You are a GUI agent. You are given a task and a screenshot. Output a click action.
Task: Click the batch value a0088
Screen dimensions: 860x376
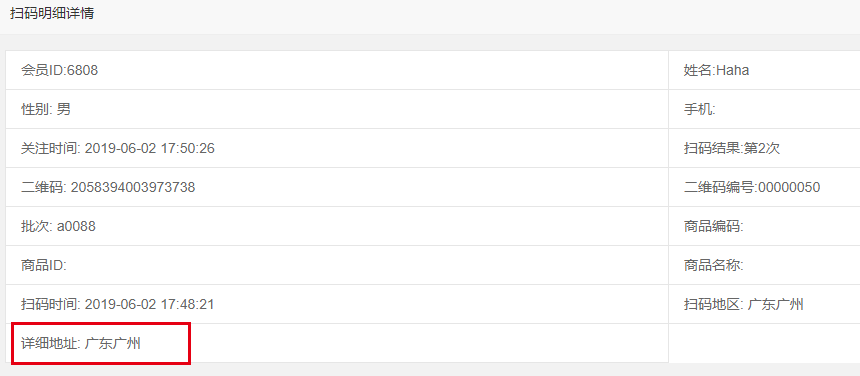click(76, 226)
